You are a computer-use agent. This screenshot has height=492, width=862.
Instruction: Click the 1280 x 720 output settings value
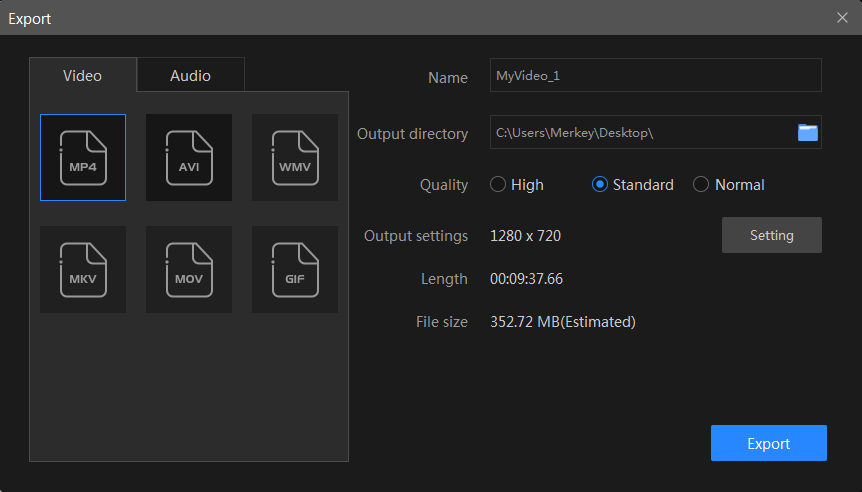point(525,236)
